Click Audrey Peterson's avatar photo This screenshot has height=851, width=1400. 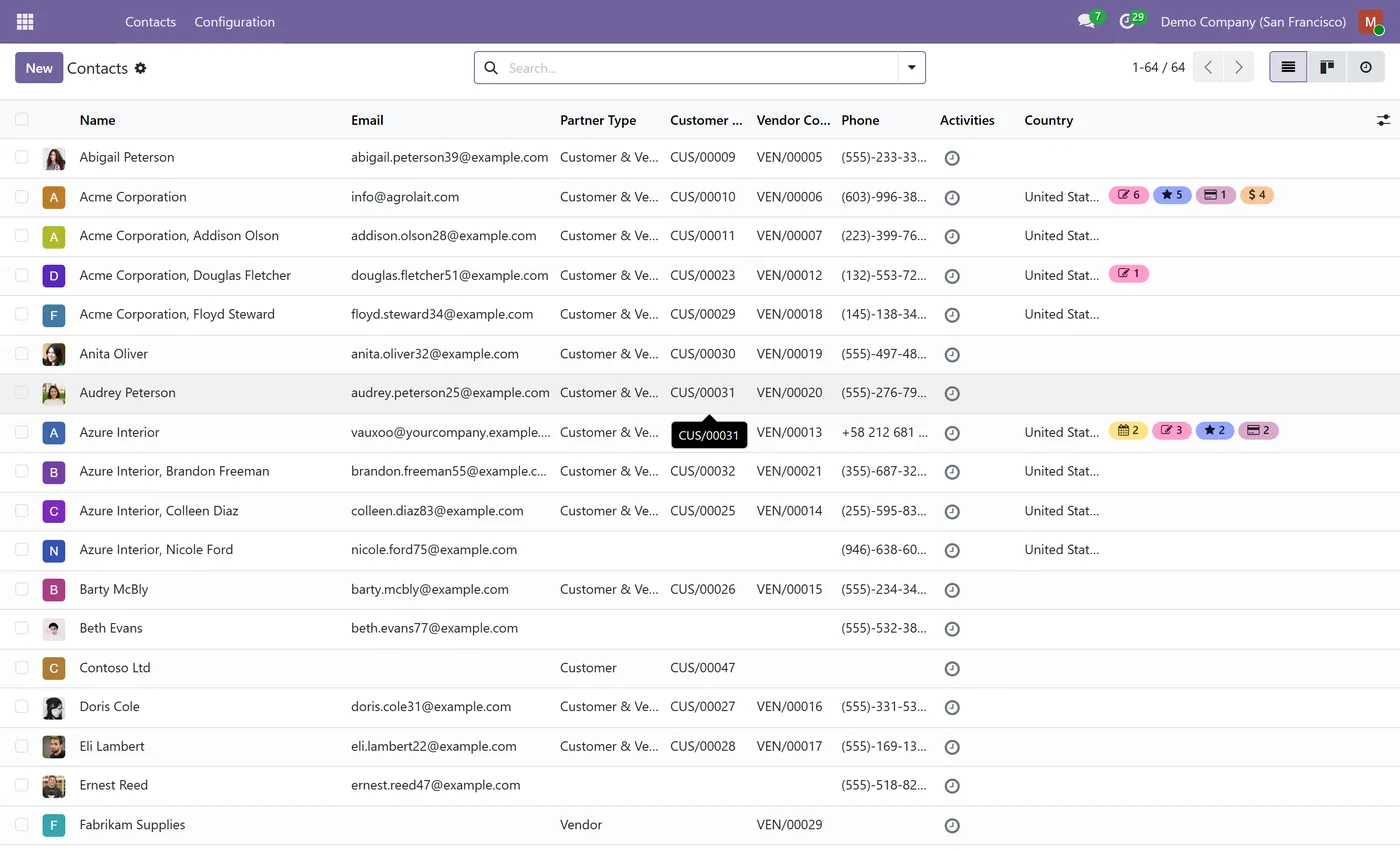54,393
